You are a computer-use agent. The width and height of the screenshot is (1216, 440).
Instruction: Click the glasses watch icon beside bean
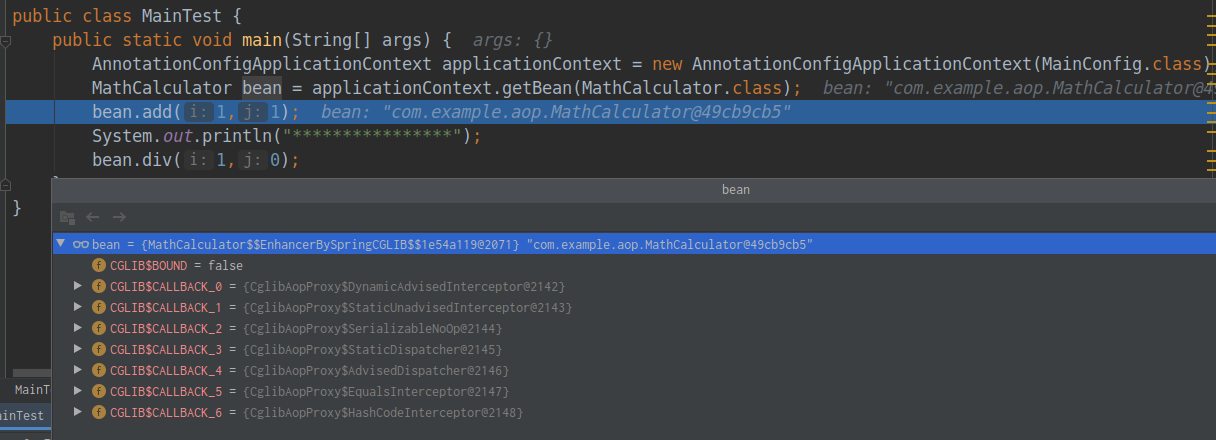pos(81,244)
